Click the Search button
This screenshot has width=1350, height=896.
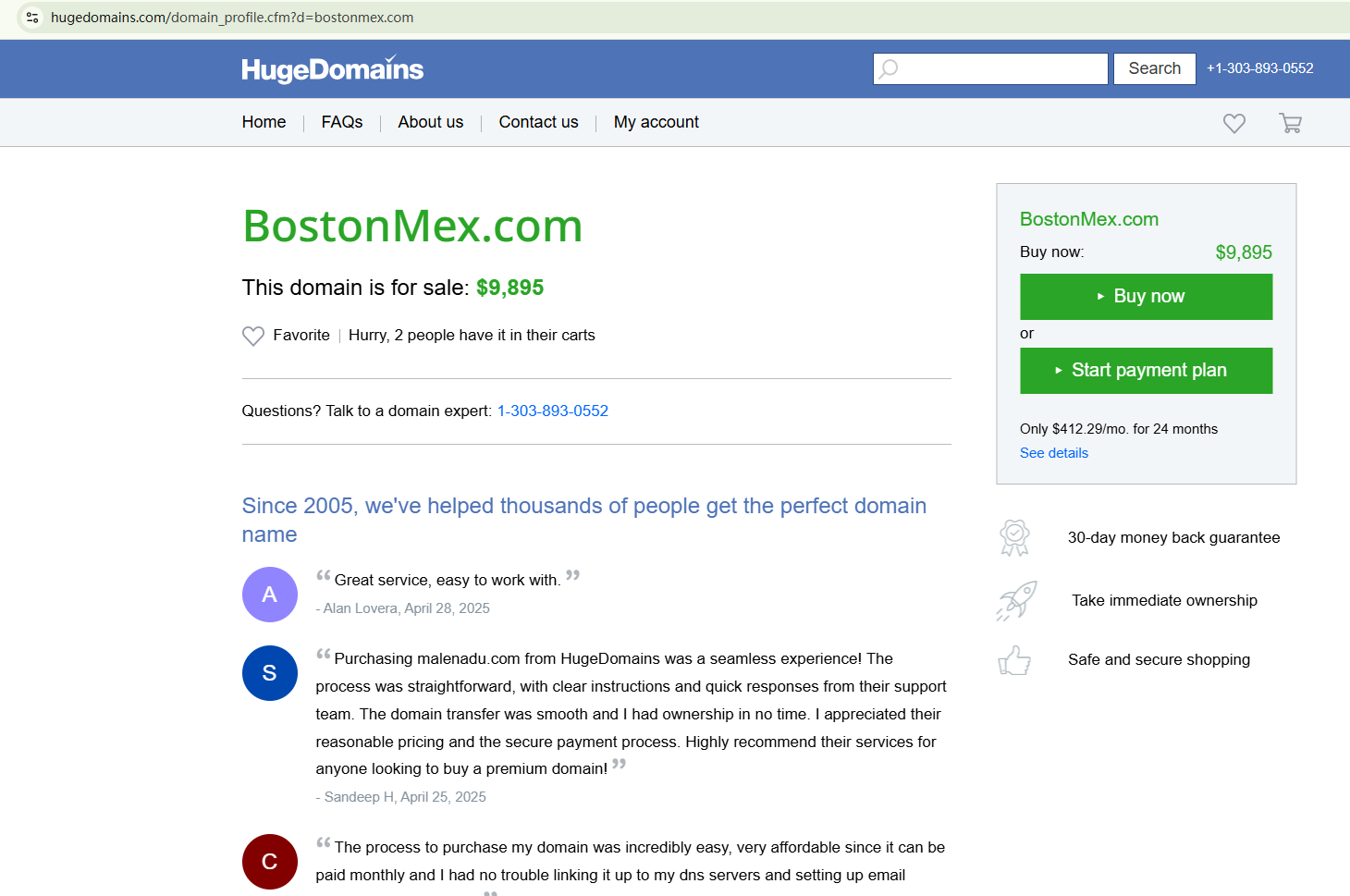tap(1154, 68)
